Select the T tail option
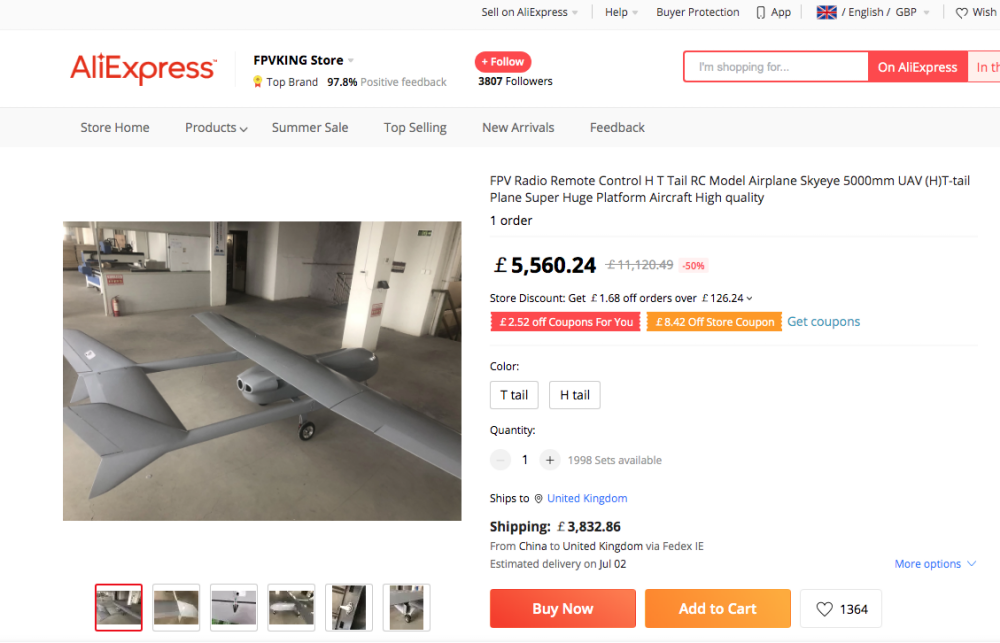The height and width of the screenshot is (643, 1000). tap(514, 395)
